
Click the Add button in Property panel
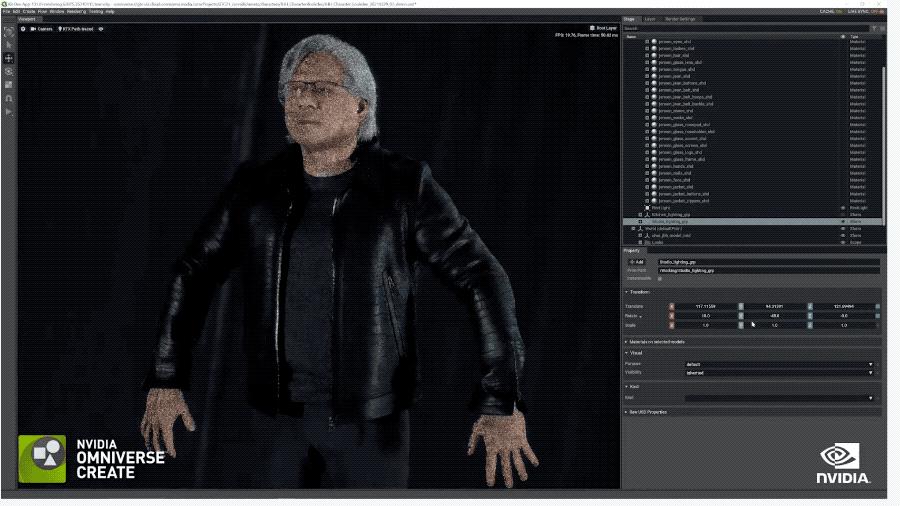(637, 262)
